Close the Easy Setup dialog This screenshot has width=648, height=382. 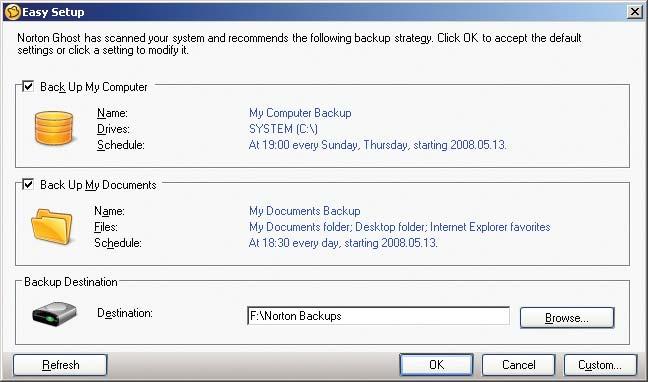pos(635,12)
